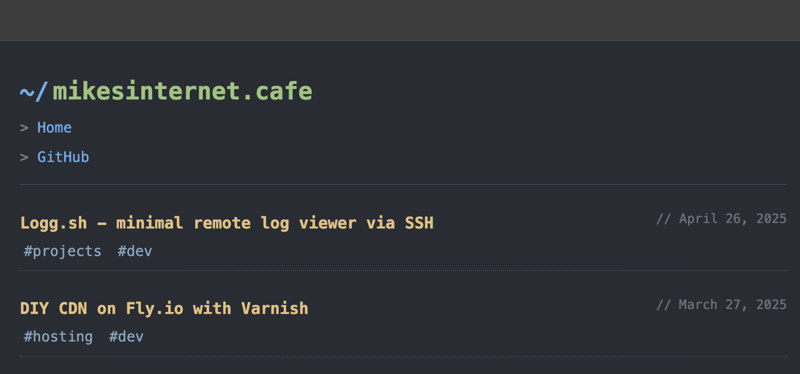Click the mikesinternet.cafe site title
Viewport: 800px width, 374px height.
(182, 91)
